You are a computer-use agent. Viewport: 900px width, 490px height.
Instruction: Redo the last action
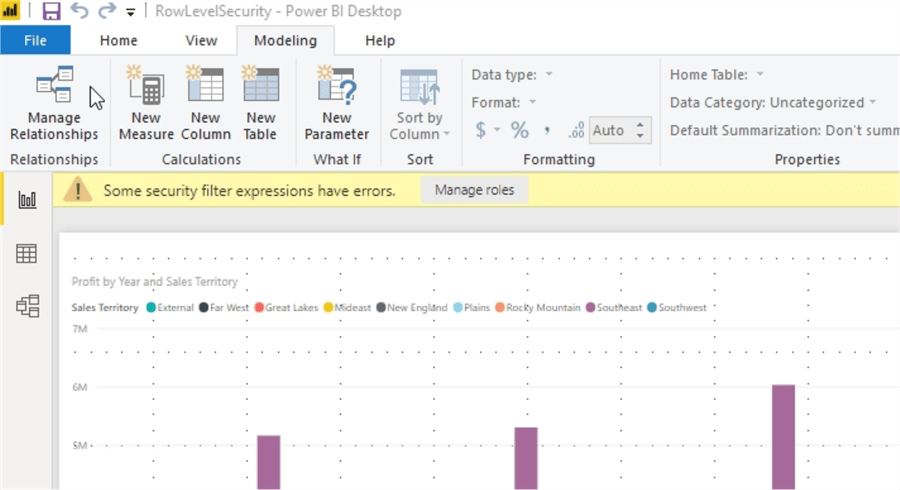click(x=107, y=11)
